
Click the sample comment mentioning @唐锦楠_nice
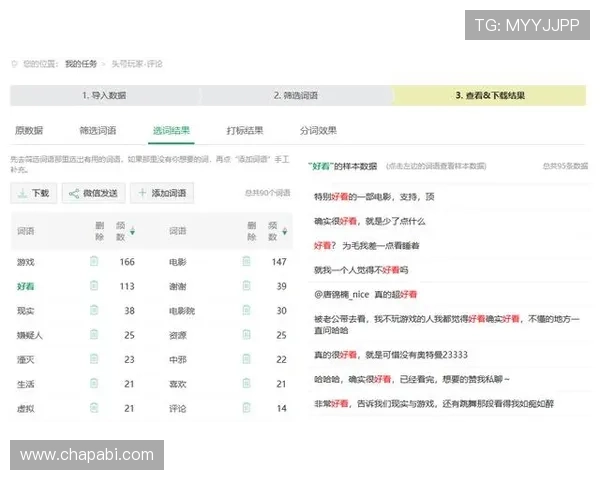click(x=365, y=295)
